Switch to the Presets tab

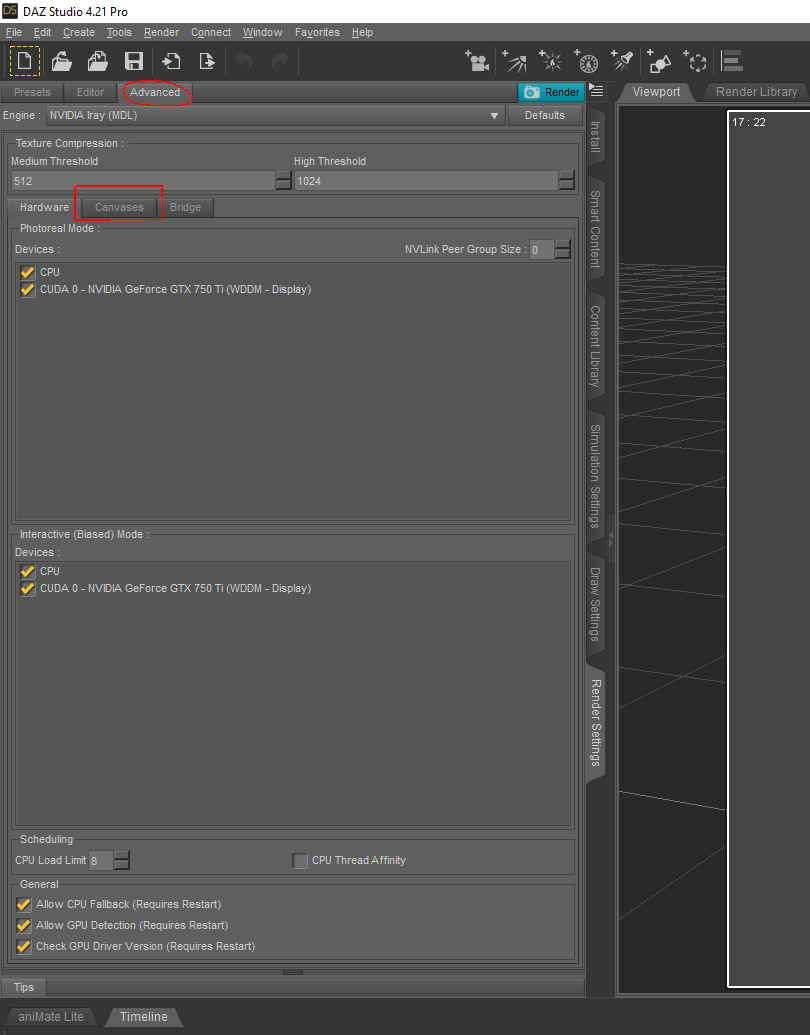tap(32, 92)
